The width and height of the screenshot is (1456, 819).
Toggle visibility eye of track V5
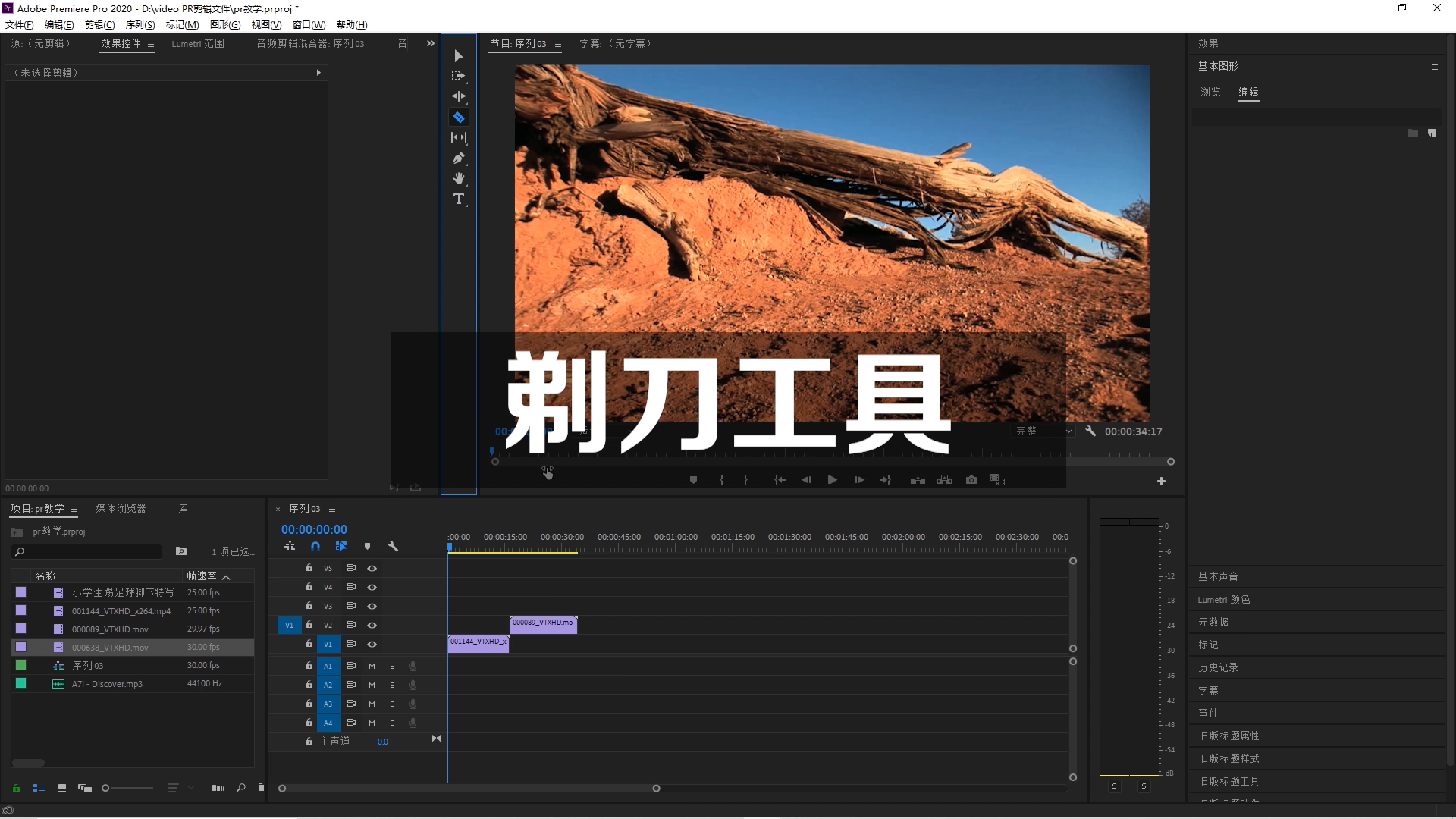[372, 568]
